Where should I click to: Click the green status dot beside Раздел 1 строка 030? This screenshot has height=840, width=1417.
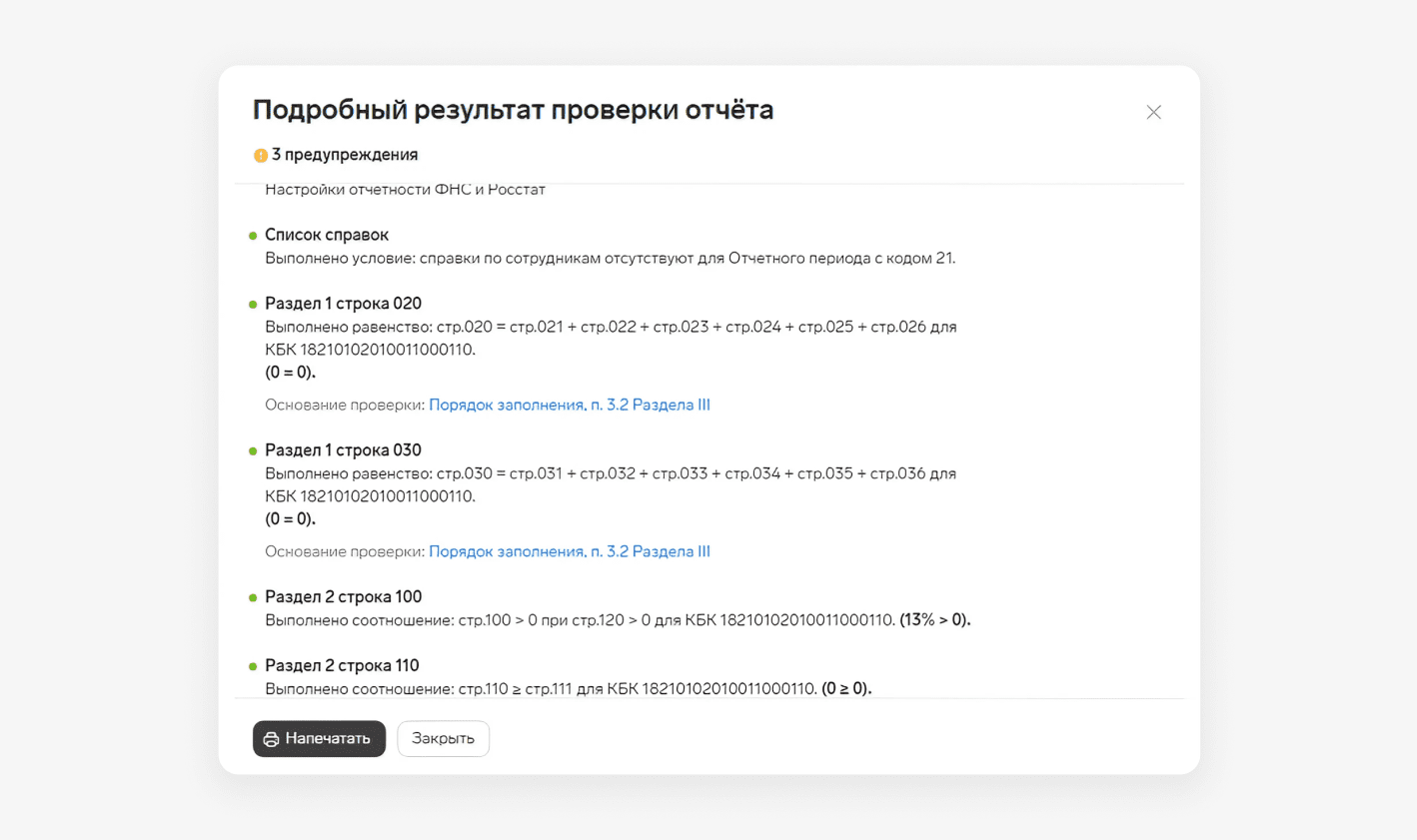pos(253,451)
